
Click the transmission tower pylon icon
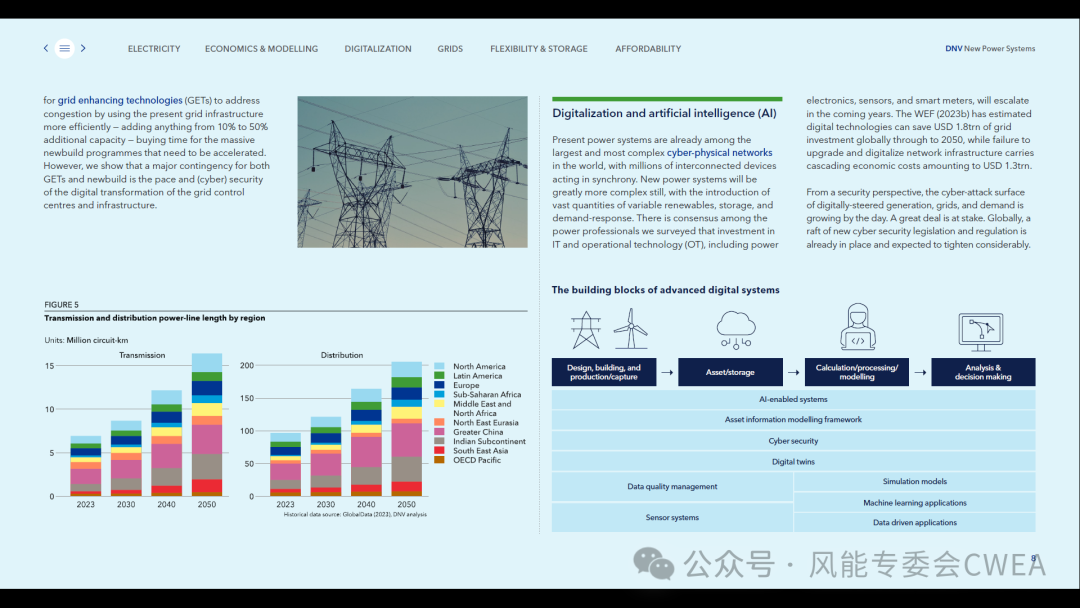click(585, 330)
